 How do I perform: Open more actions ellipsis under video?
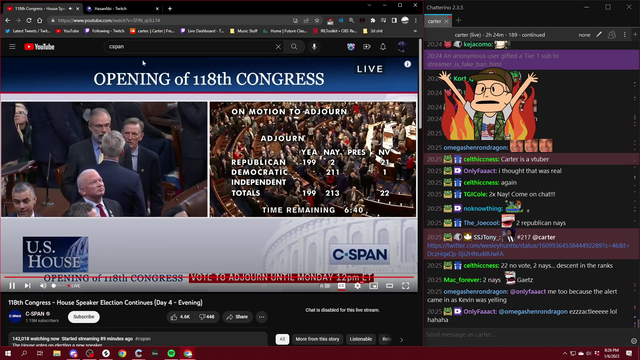pyautogui.click(x=262, y=317)
